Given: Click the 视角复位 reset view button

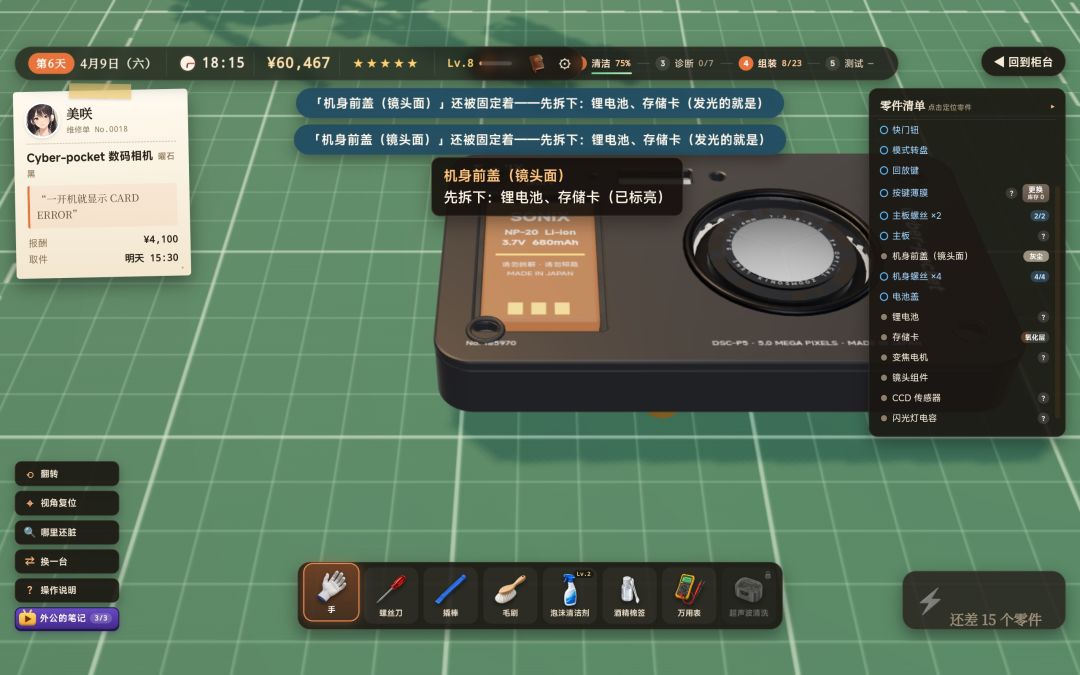Looking at the screenshot, I should (67, 503).
